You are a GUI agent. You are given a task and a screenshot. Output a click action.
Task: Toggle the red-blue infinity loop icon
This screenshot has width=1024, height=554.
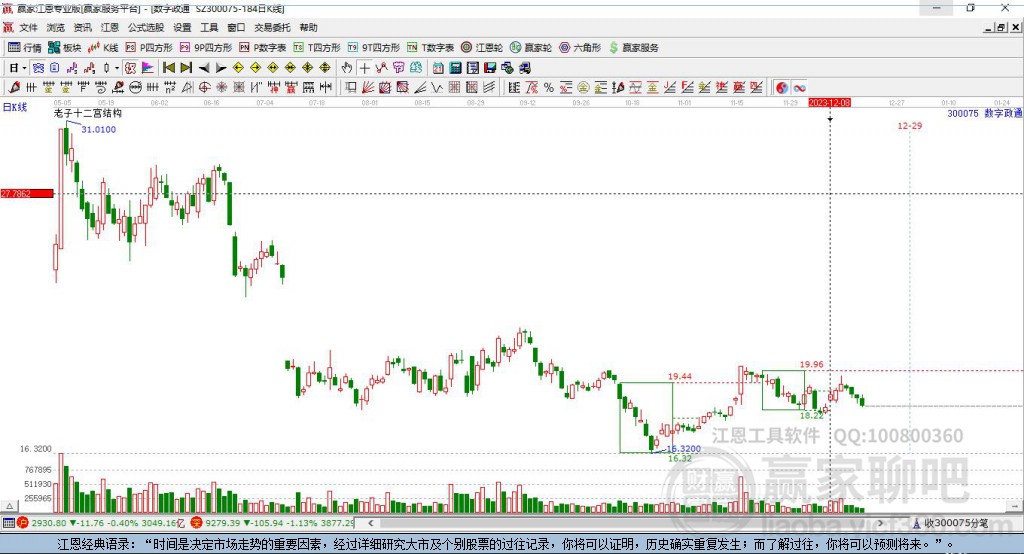(x=799, y=88)
